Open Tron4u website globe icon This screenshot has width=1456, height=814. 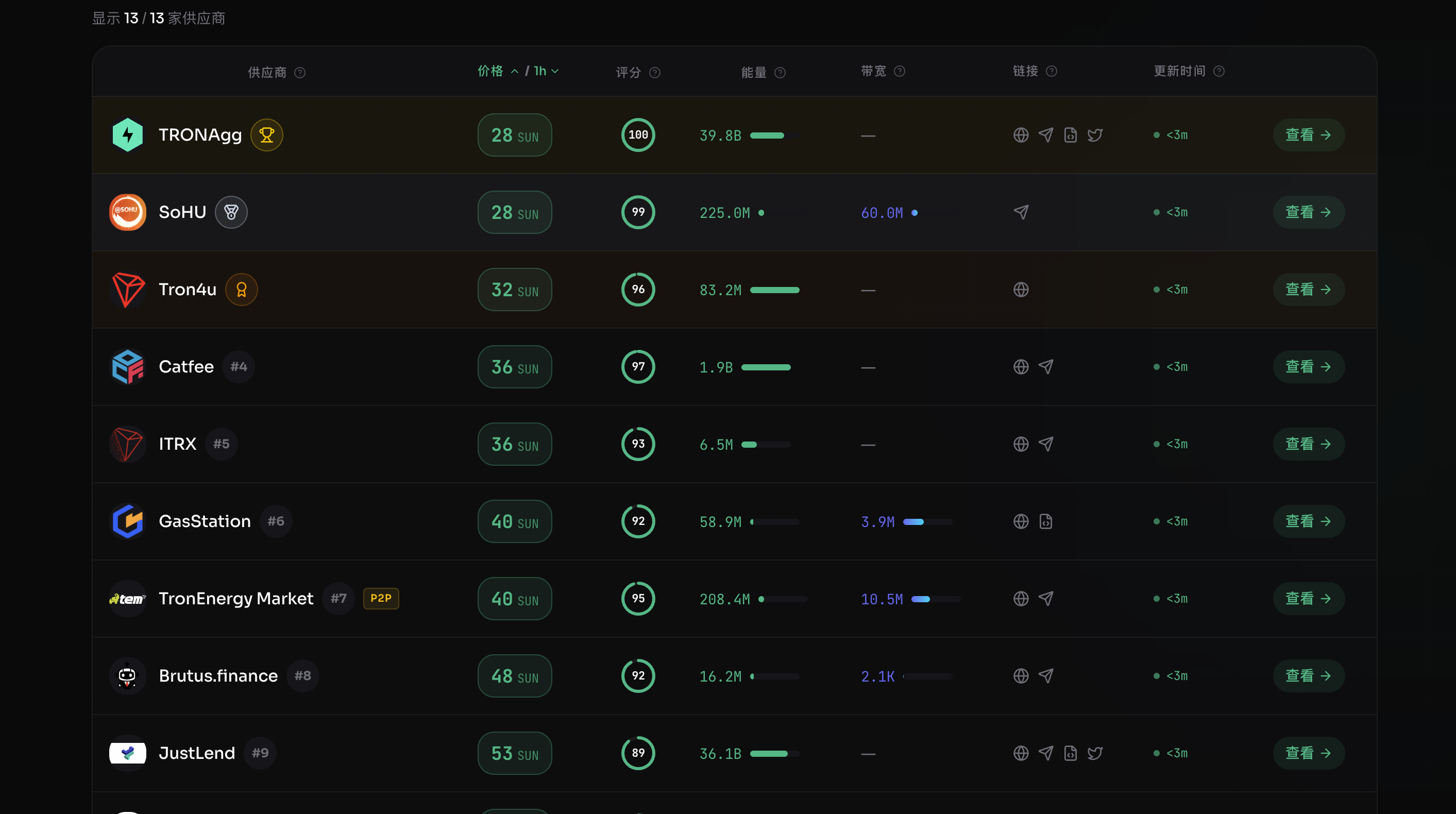1021,290
